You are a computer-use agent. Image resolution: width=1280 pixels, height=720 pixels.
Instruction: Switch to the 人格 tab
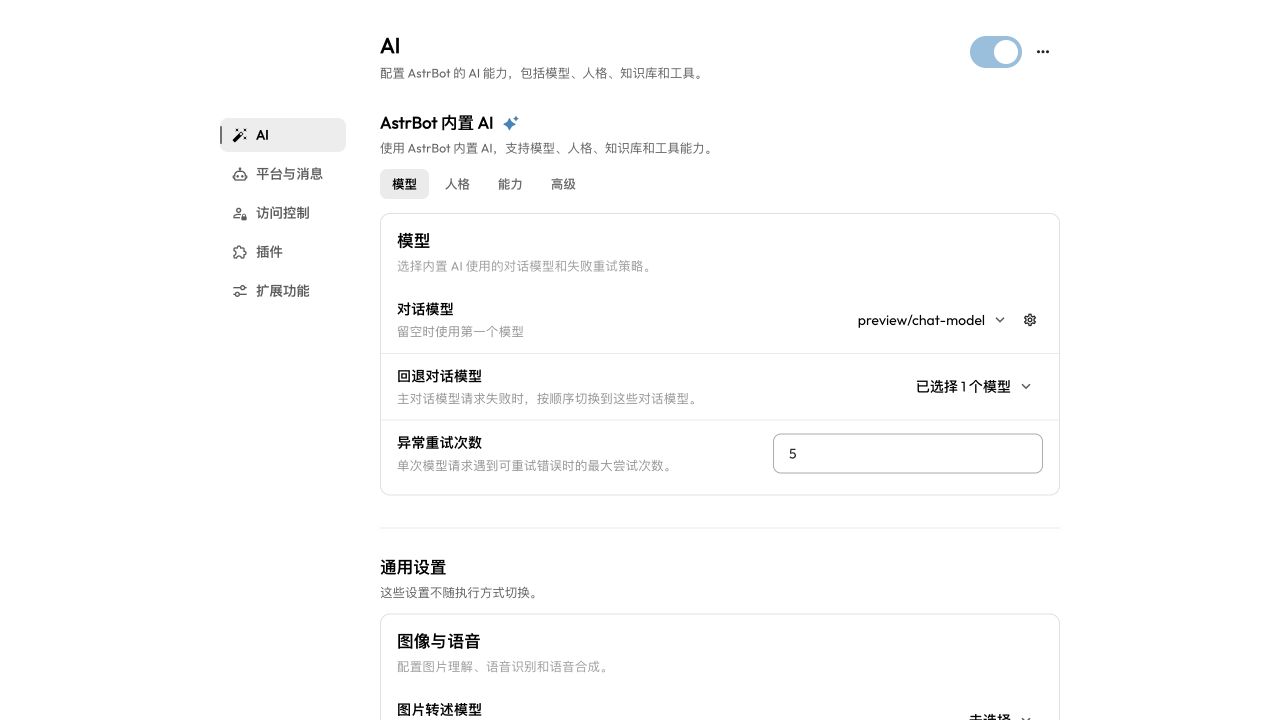[457, 184]
